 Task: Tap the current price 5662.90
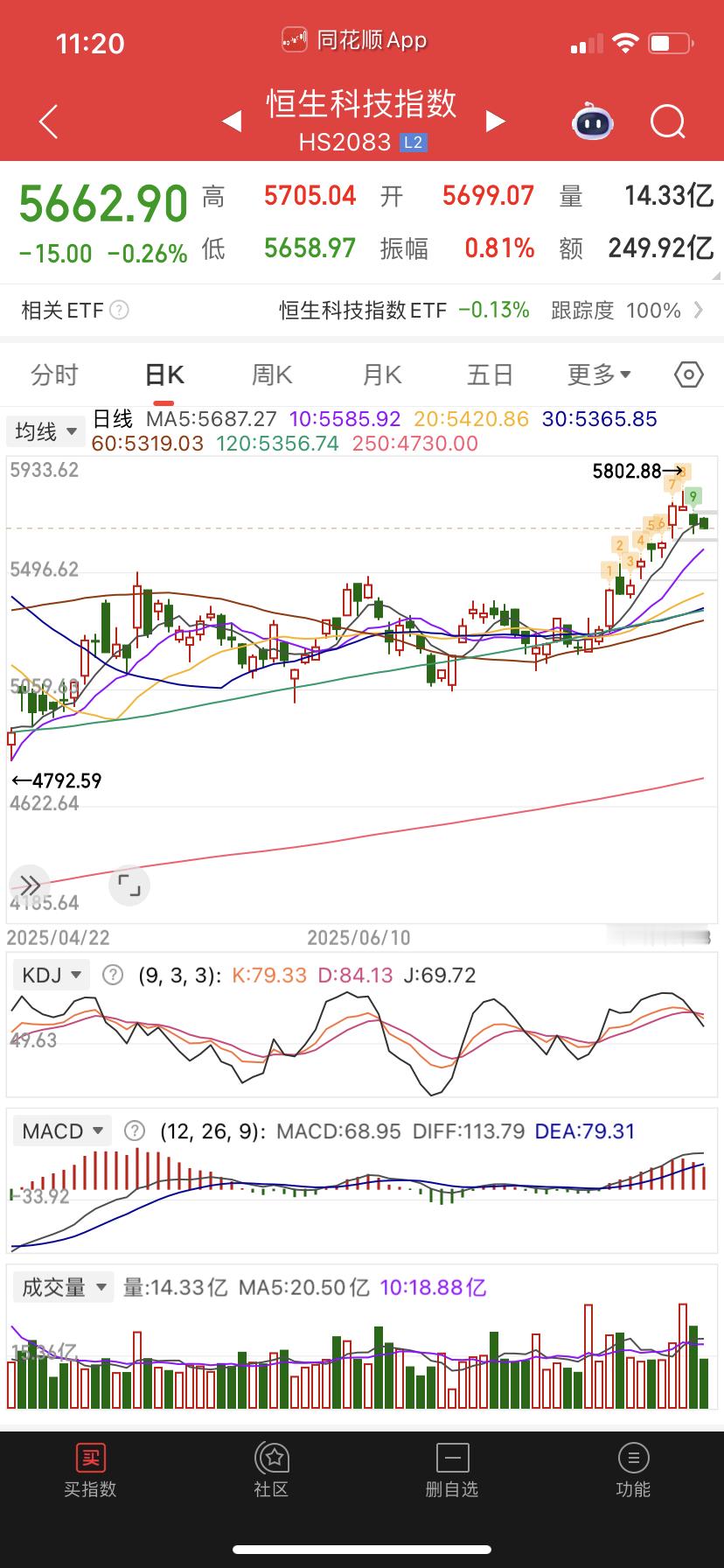pyautogui.click(x=103, y=204)
